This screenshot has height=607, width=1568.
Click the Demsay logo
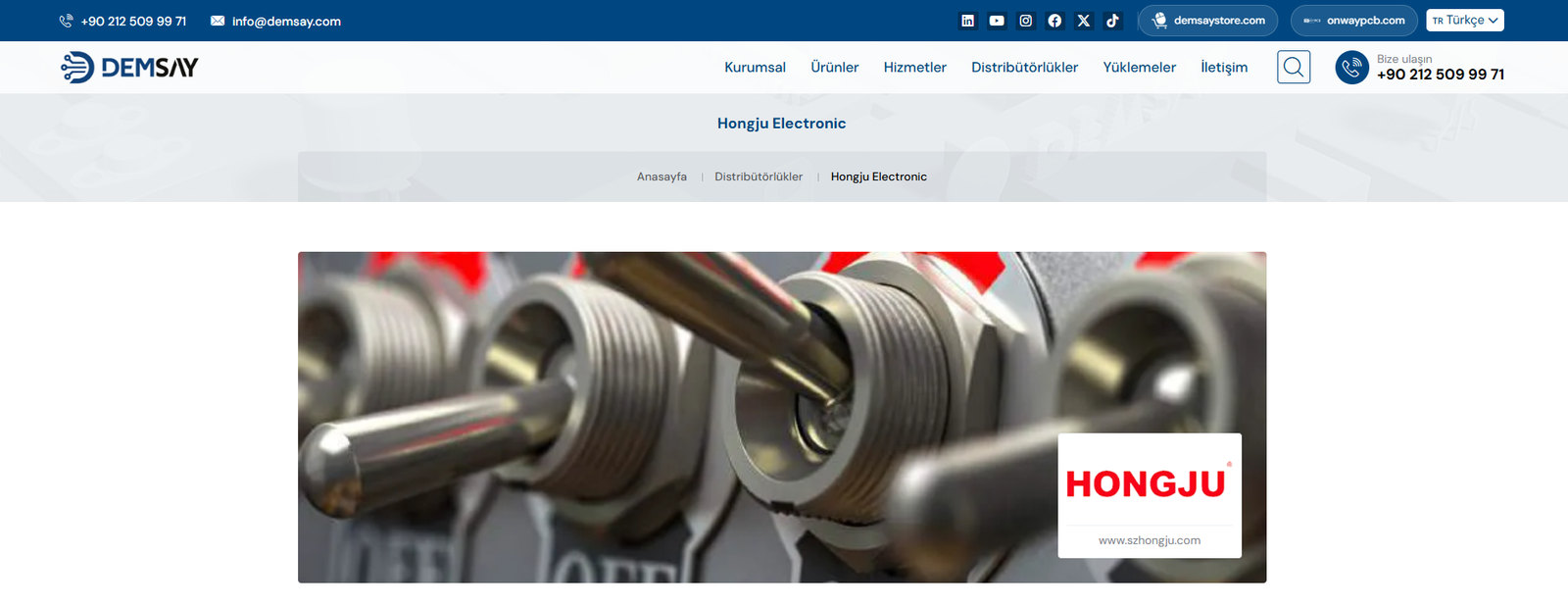(x=129, y=67)
